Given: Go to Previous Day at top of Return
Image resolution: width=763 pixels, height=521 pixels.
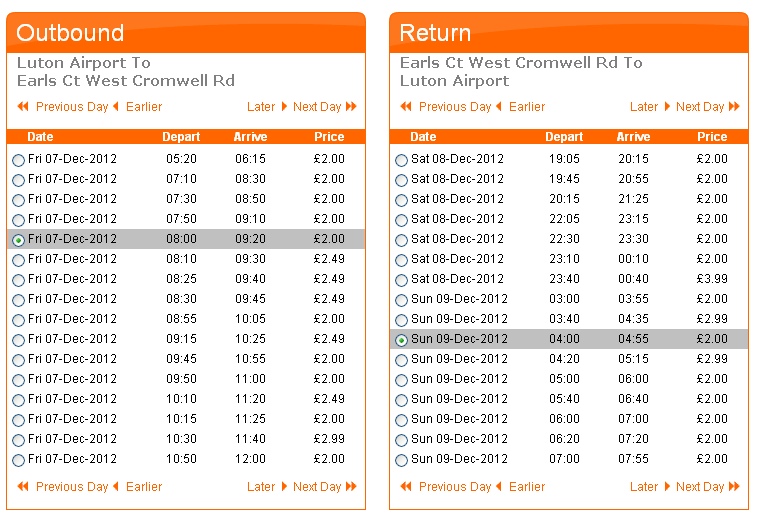Looking at the screenshot, I should (455, 107).
